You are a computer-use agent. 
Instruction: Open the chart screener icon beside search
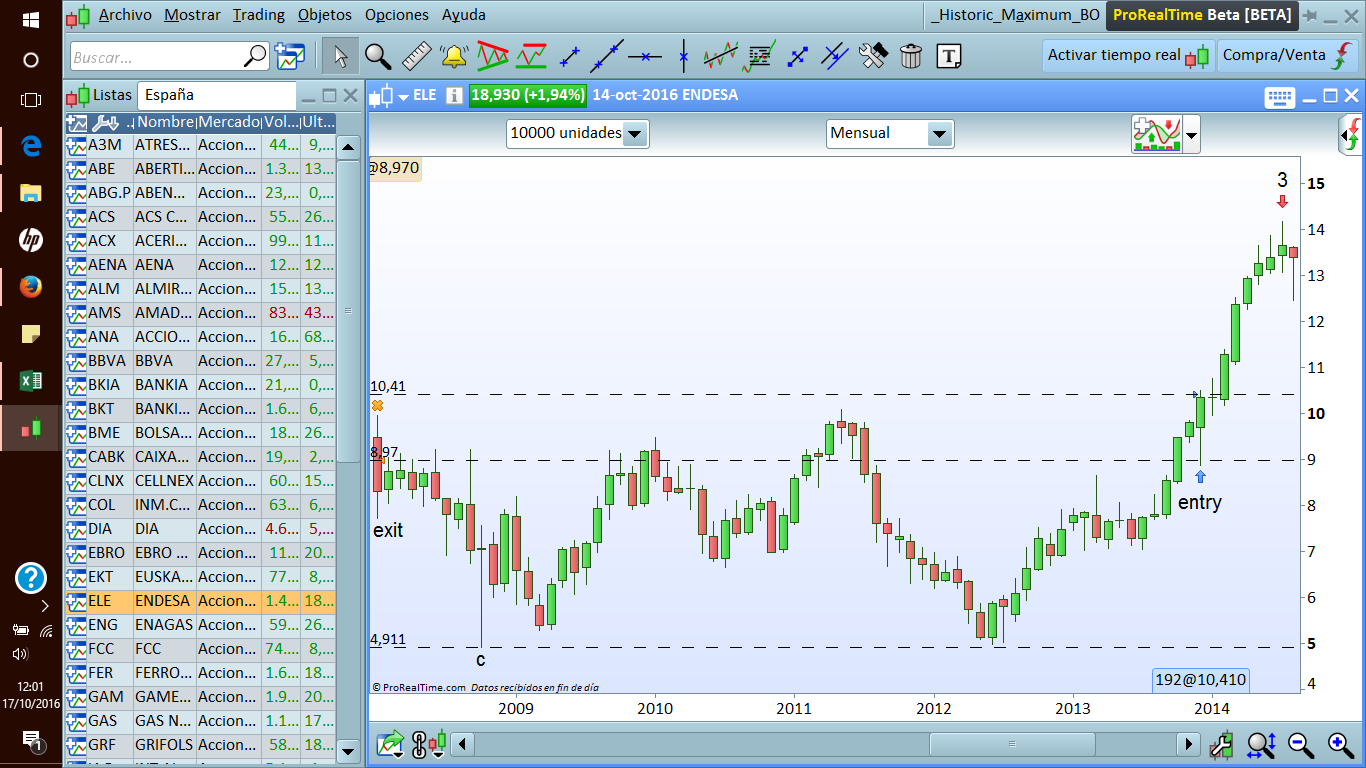point(290,56)
